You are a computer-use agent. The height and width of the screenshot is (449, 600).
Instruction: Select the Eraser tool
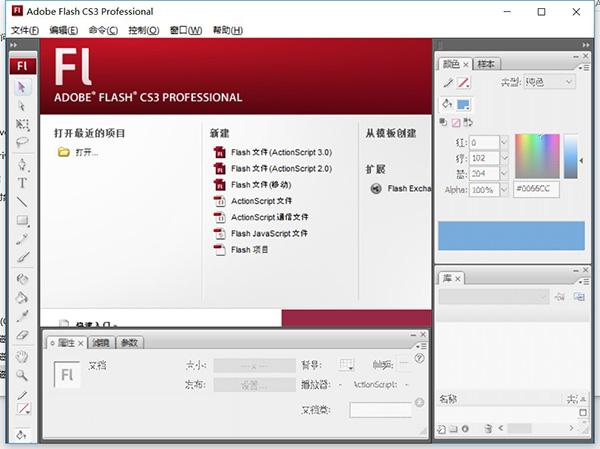(x=22, y=335)
